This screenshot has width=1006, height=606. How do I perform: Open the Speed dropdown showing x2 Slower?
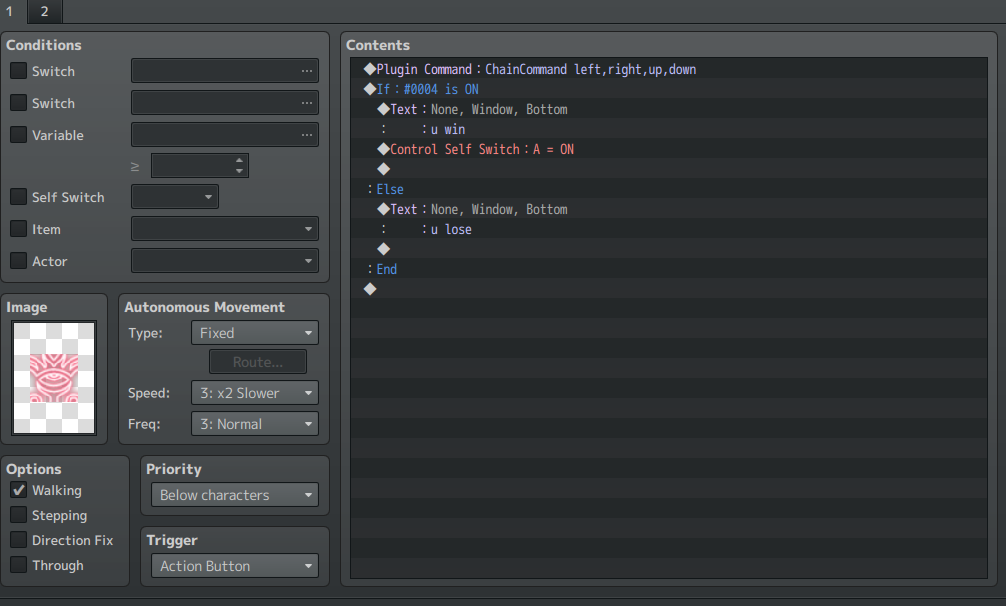click(255, 393)
